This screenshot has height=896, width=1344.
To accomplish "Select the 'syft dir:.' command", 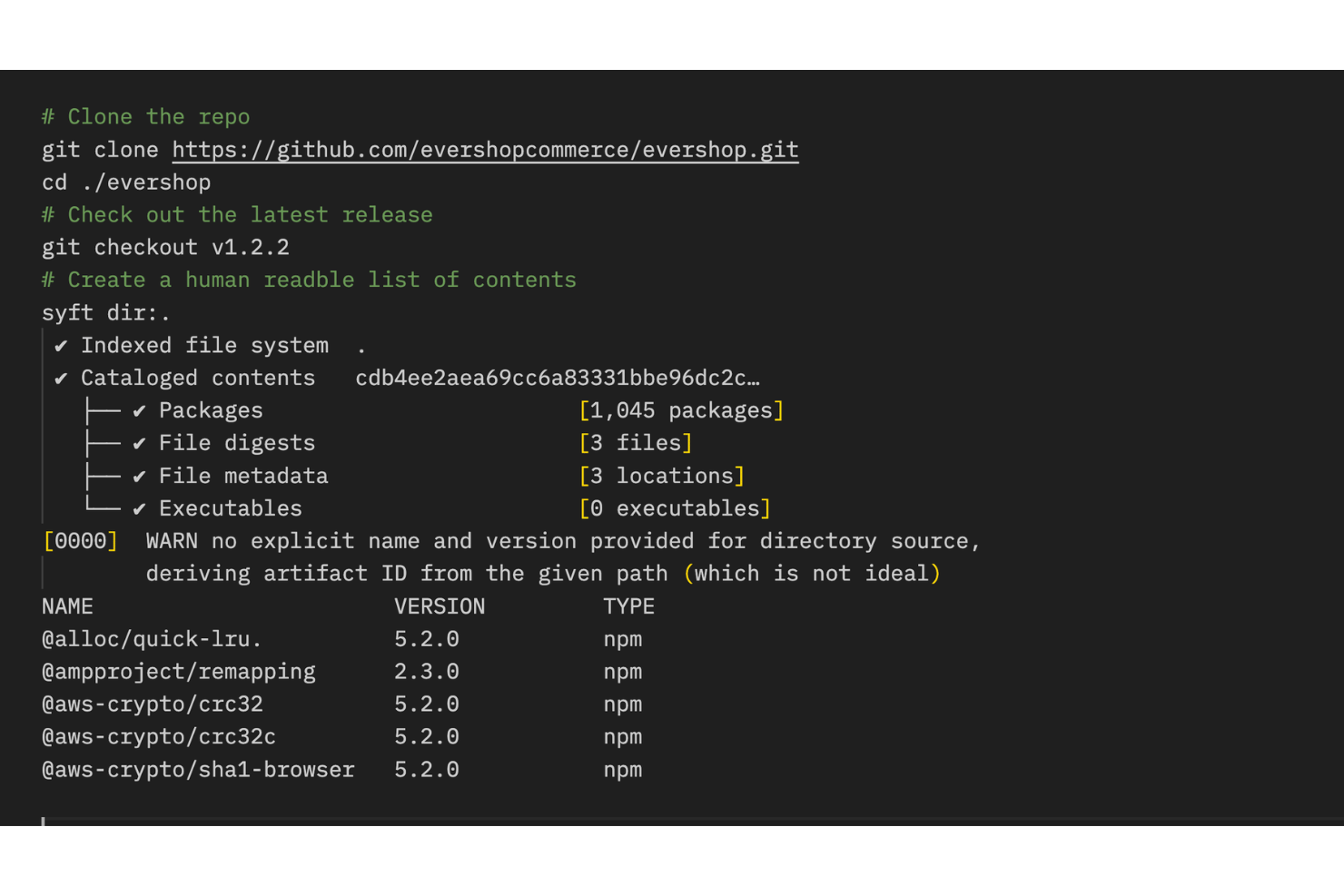I will pyautogui.click(x=106, y=313).
